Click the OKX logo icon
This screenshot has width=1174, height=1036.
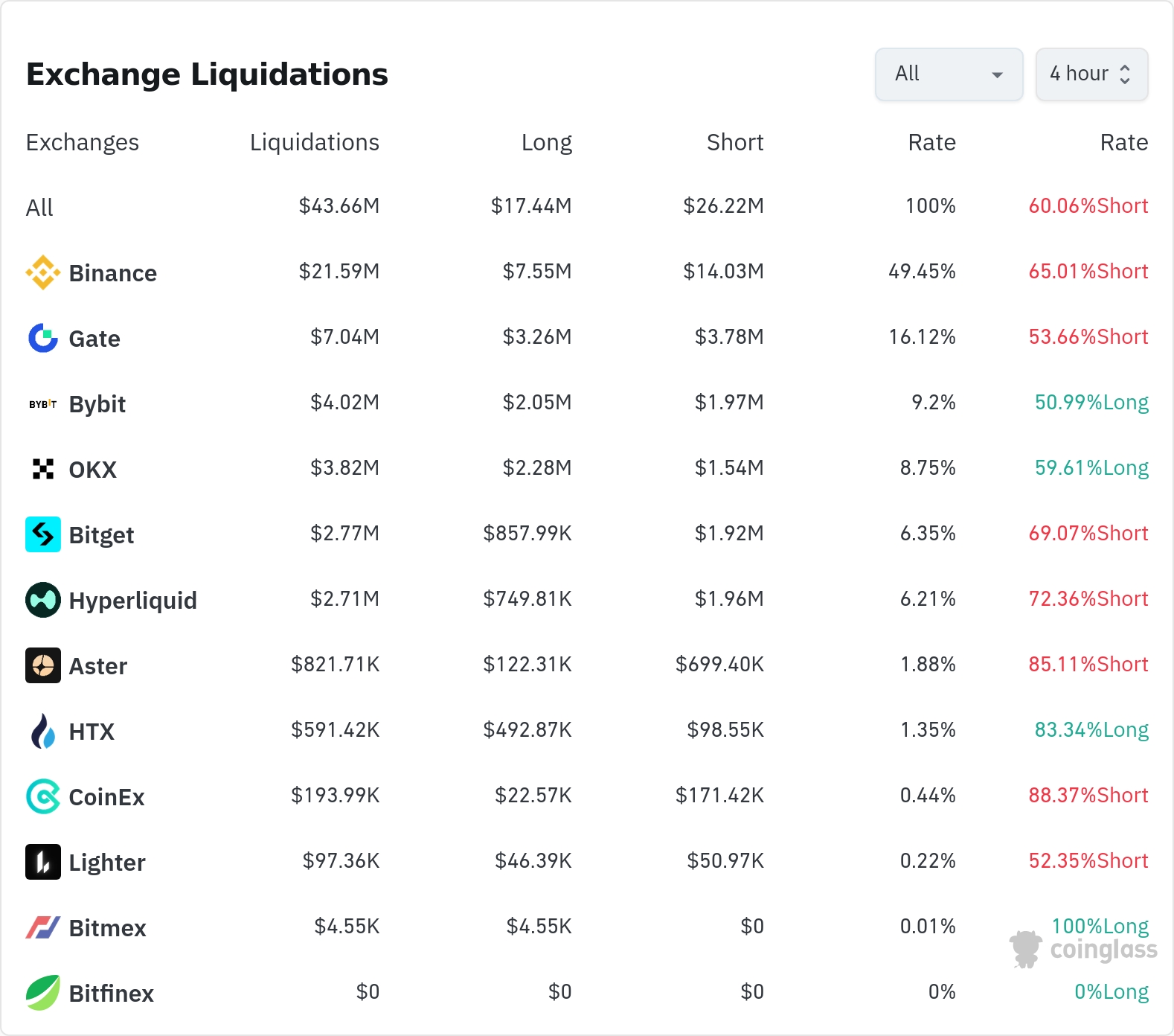coord(43,469)
